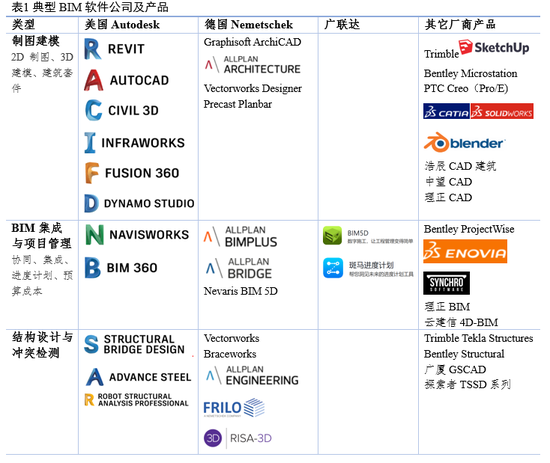550x463 pixels.
Task: Click the Allplan Architecture logo mark
Action: coord(212,65)
